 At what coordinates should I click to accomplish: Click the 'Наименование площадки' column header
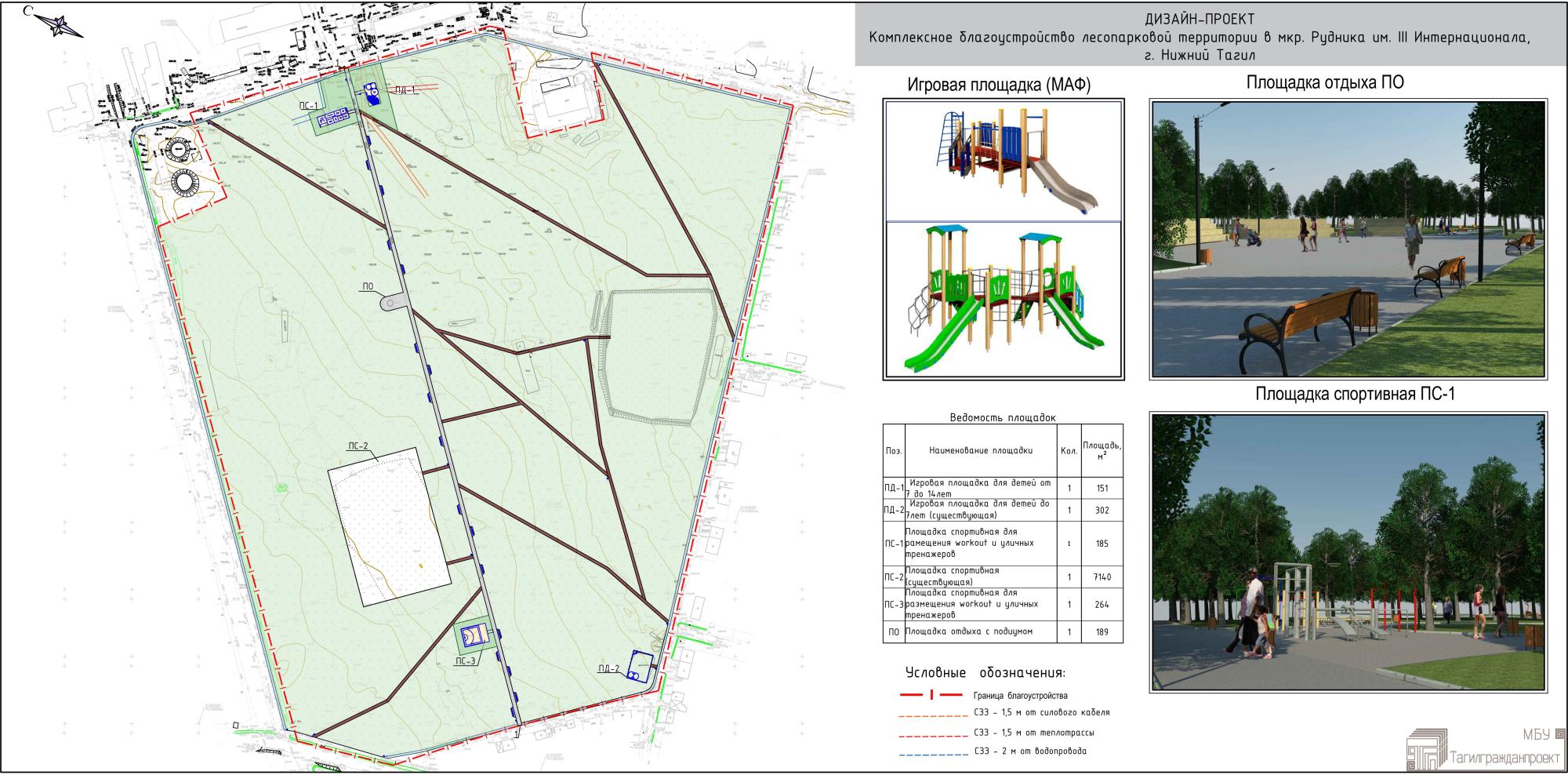coord(980,451)
